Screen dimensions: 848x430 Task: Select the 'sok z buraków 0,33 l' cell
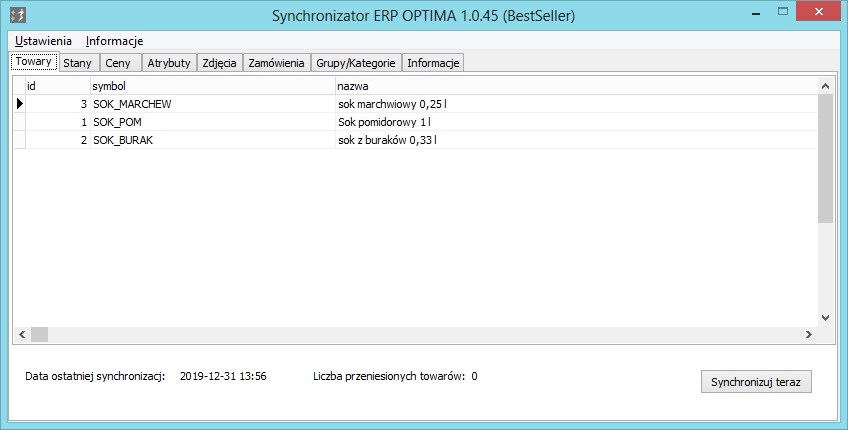click(x=576, y=140)
